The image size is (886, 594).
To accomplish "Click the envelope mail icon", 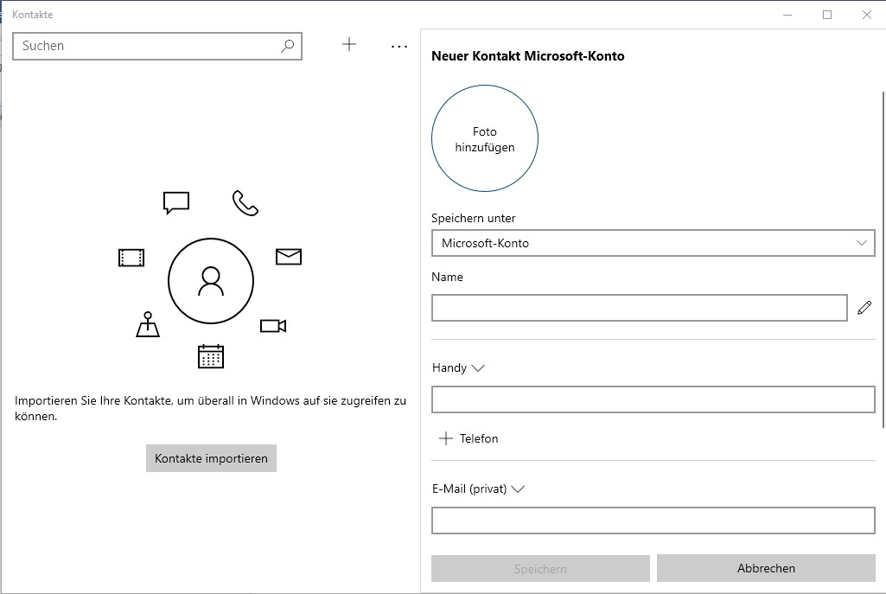I will pyautogui.click(x=289, y=257).
